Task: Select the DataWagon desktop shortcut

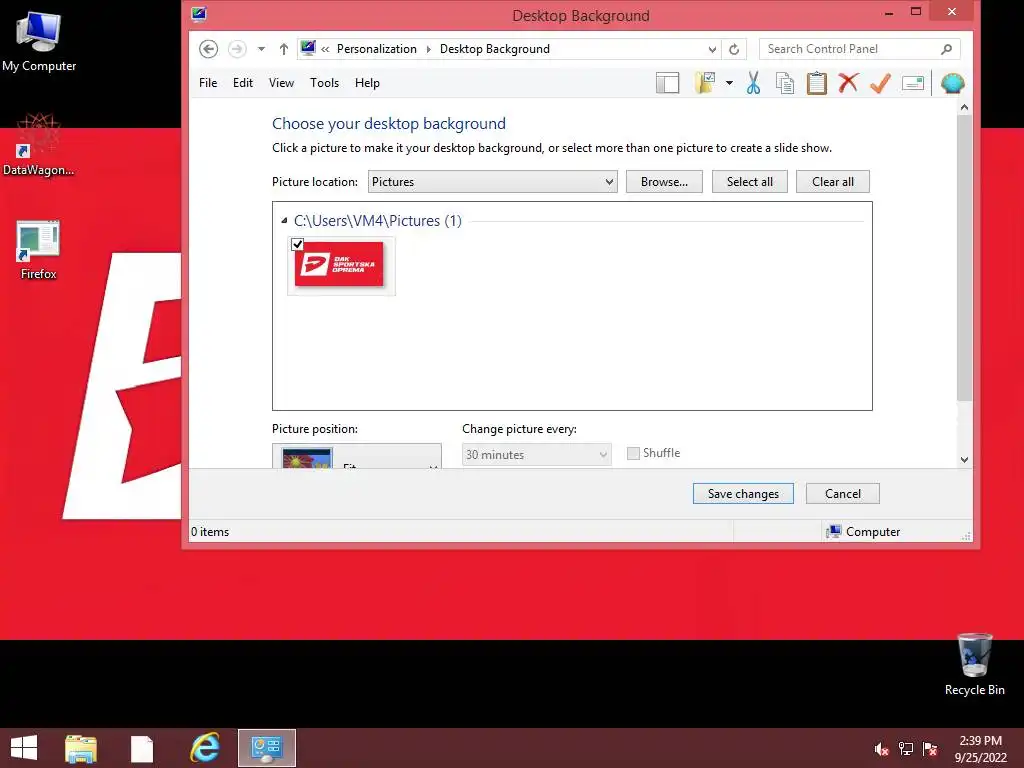Action: [x=39, y=146]
